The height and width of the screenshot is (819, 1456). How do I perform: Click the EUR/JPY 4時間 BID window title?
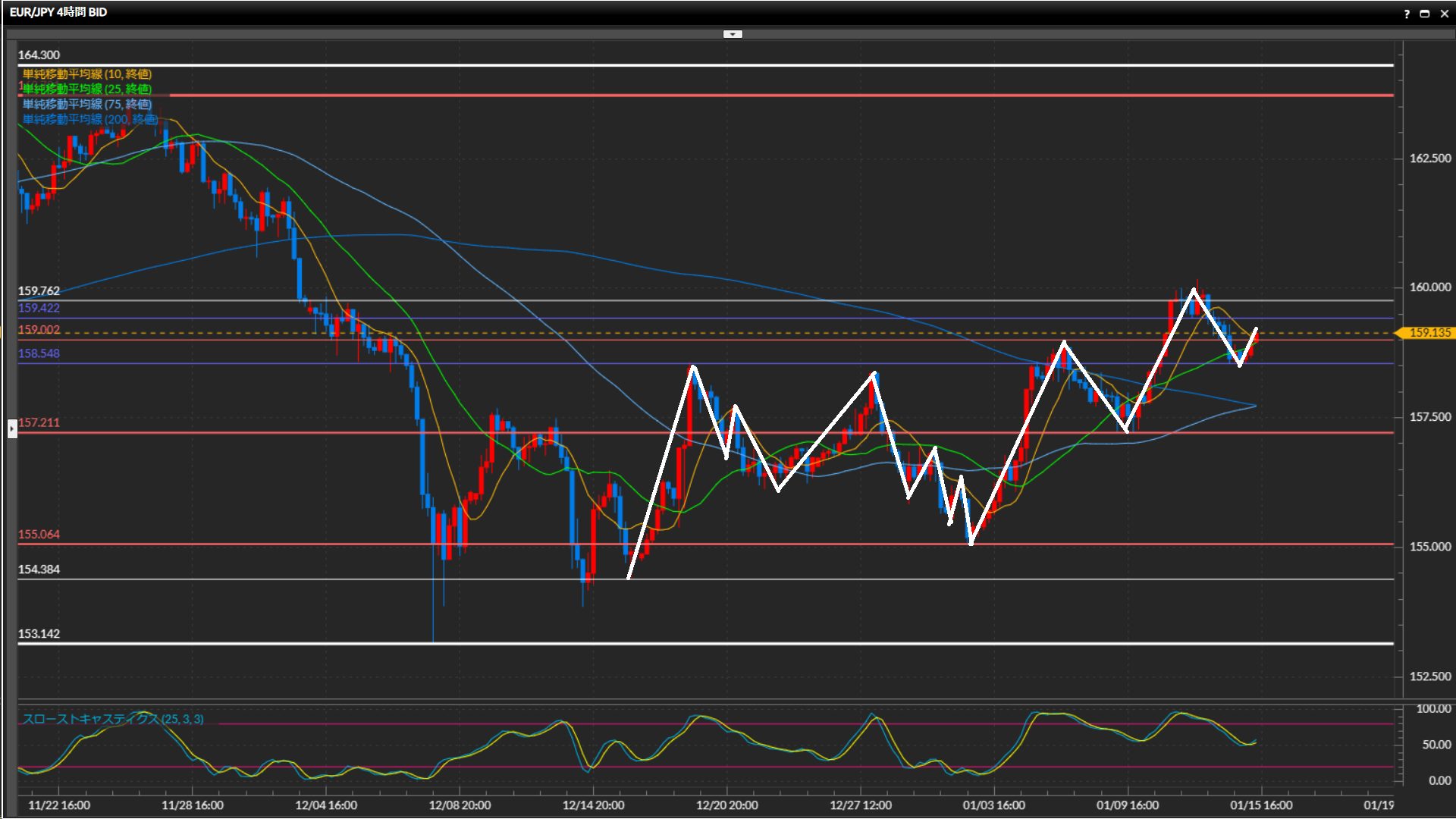58,12
